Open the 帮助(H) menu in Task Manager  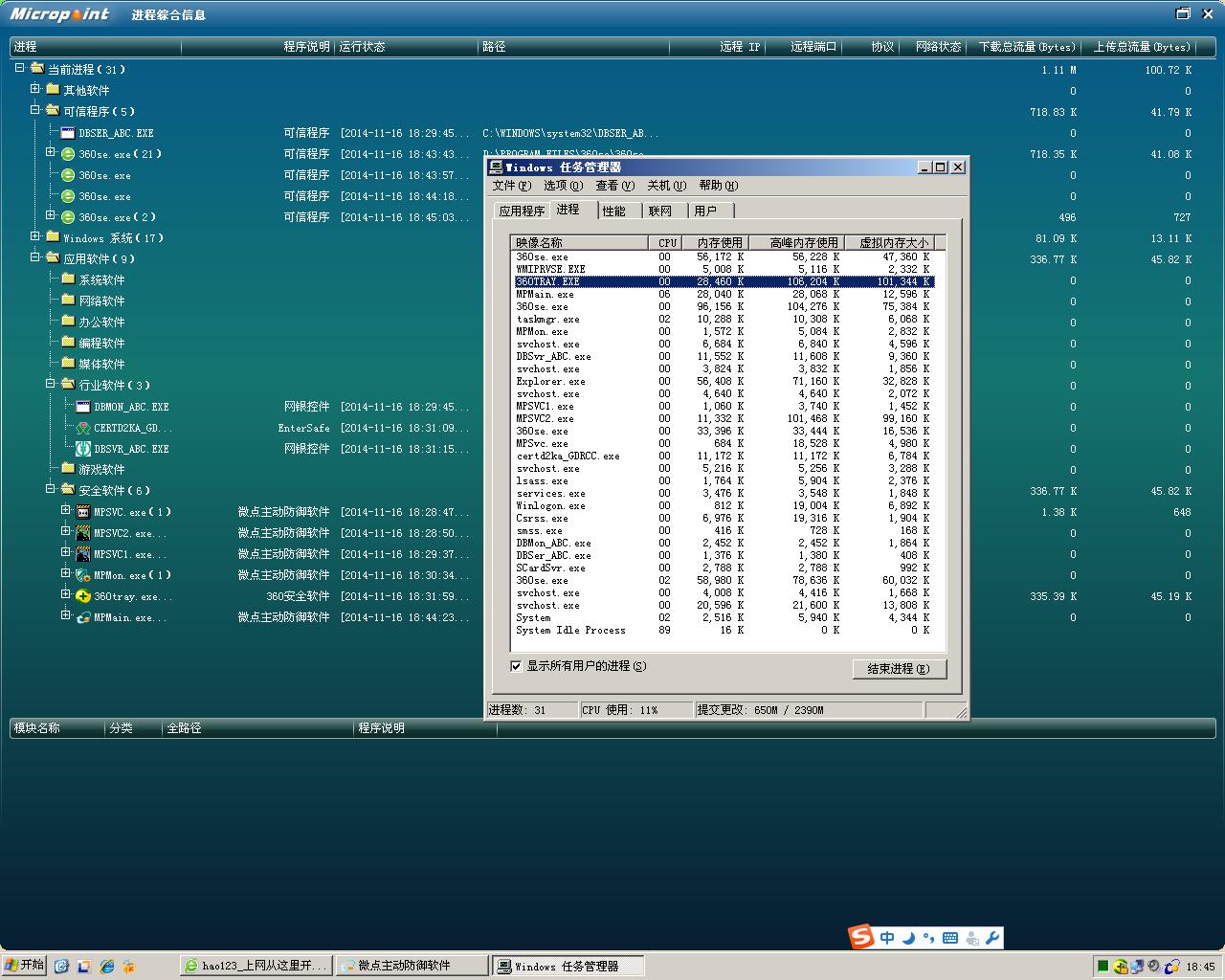(718, 186)
